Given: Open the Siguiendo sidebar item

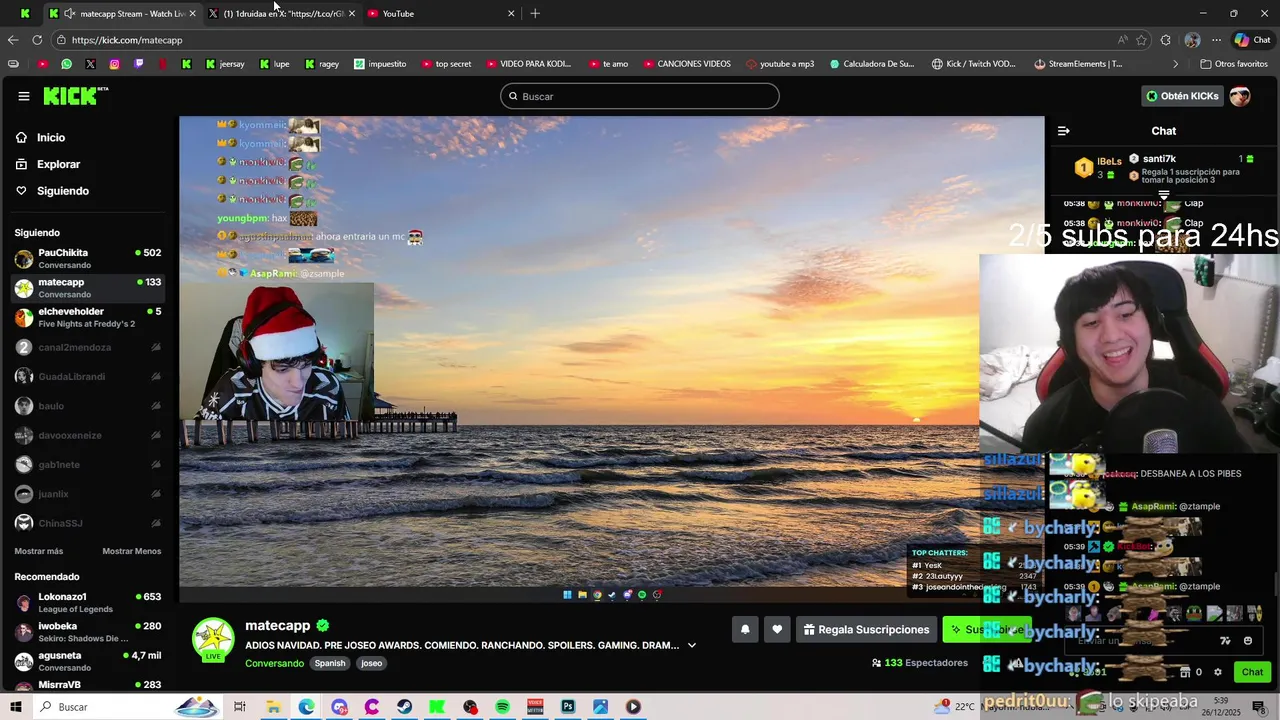Looking at the screenshot, I should click(63, 191).
